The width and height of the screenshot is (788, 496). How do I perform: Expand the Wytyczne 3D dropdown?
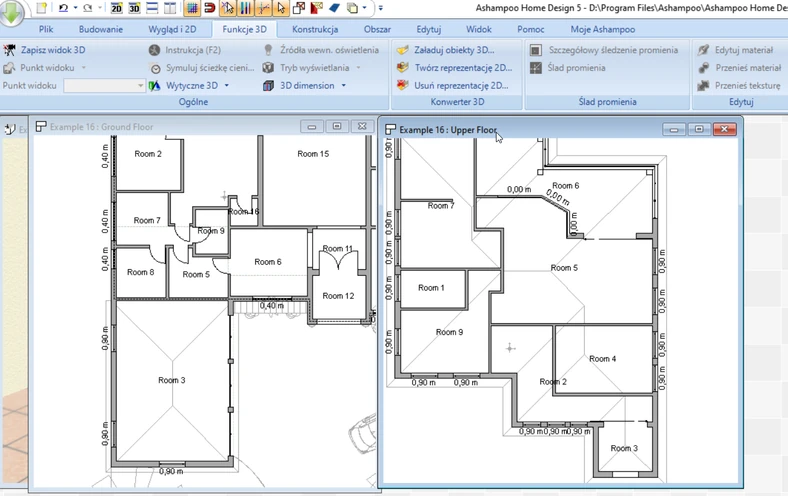(x=227, y=86)
